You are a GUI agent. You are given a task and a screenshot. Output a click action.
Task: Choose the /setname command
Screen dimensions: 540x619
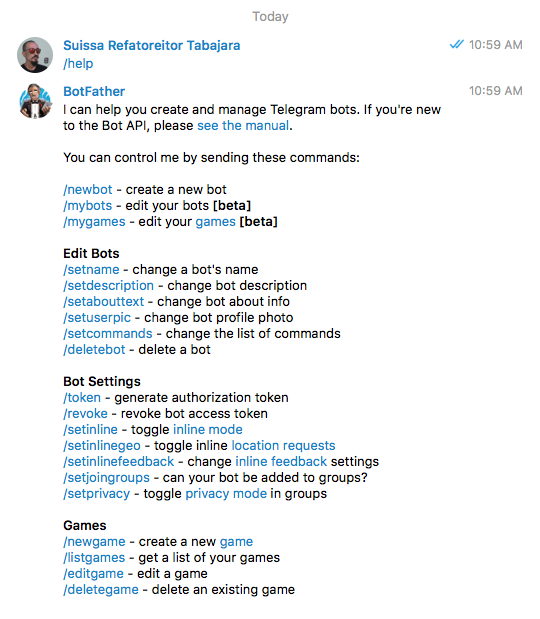(x=91, y=270)
